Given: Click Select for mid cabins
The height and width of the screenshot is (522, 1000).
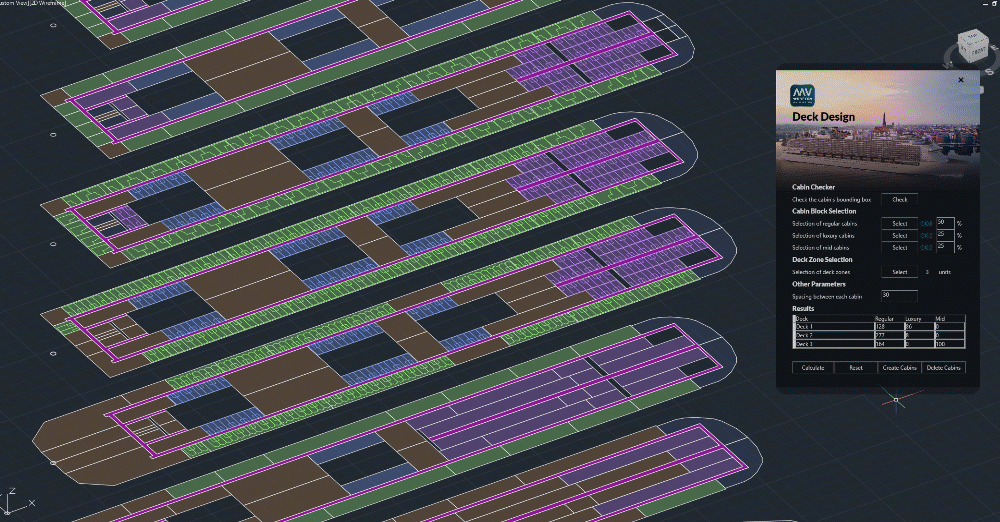Looking at the screenshot, I should 899,248.
